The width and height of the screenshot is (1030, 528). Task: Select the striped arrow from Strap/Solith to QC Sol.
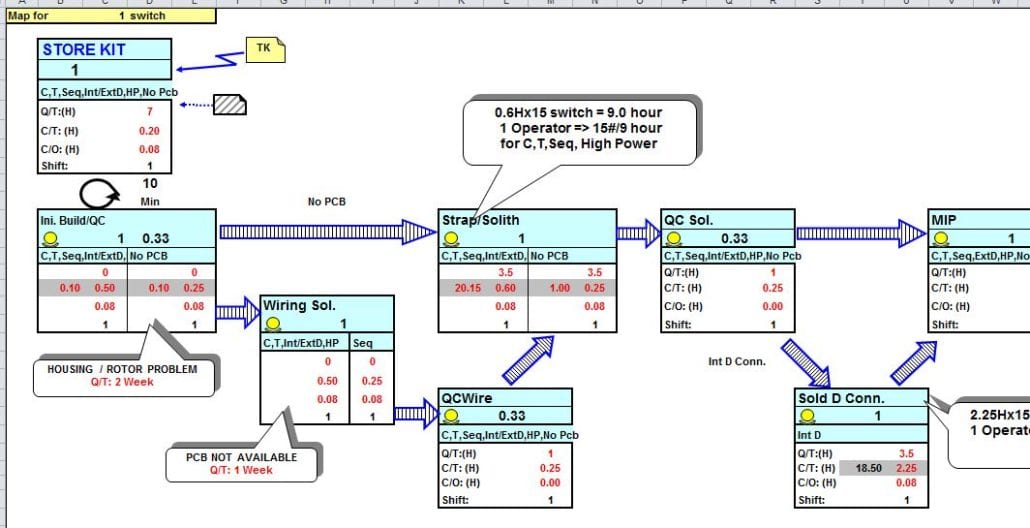[638, 233]
